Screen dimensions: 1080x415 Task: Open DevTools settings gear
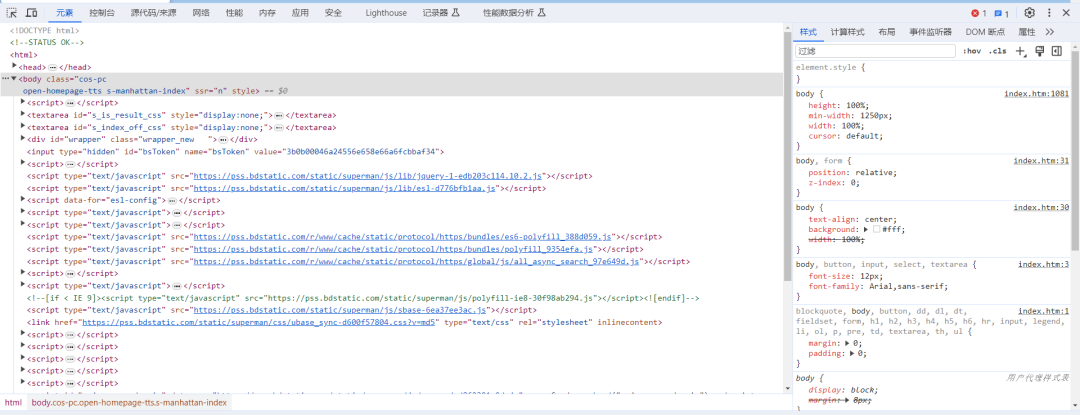coord(1029,13)
